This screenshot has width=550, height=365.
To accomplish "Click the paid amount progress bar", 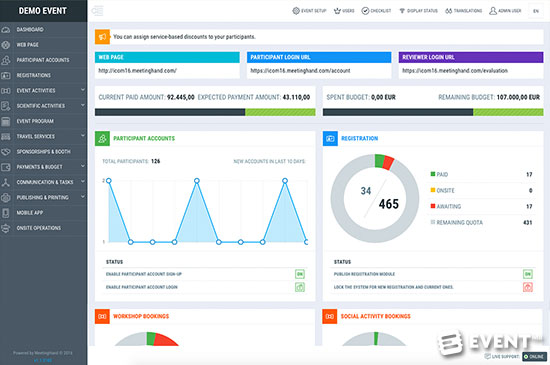I will click(205, 112).
